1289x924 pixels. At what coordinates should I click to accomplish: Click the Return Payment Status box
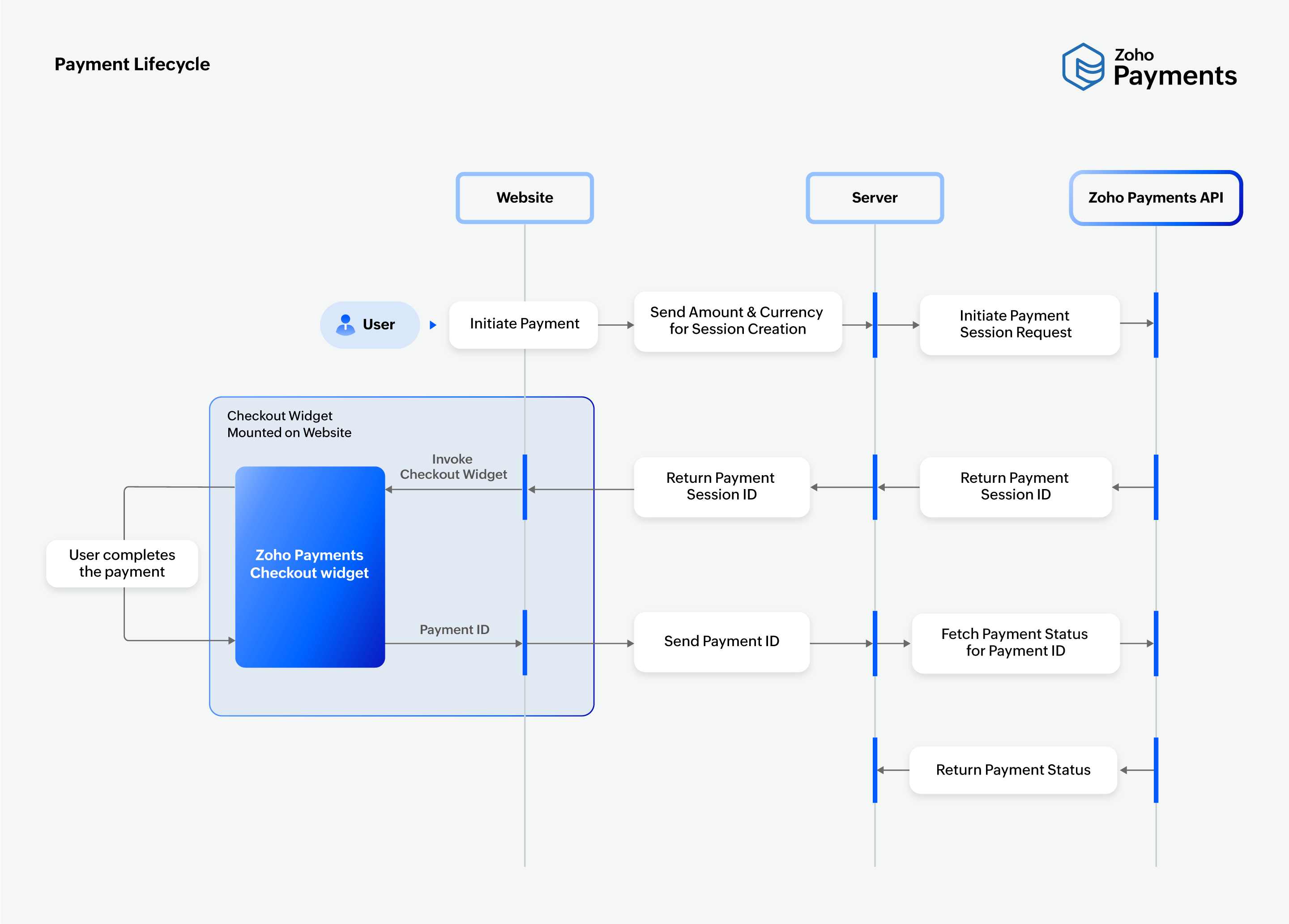(x=1013, y=770)
